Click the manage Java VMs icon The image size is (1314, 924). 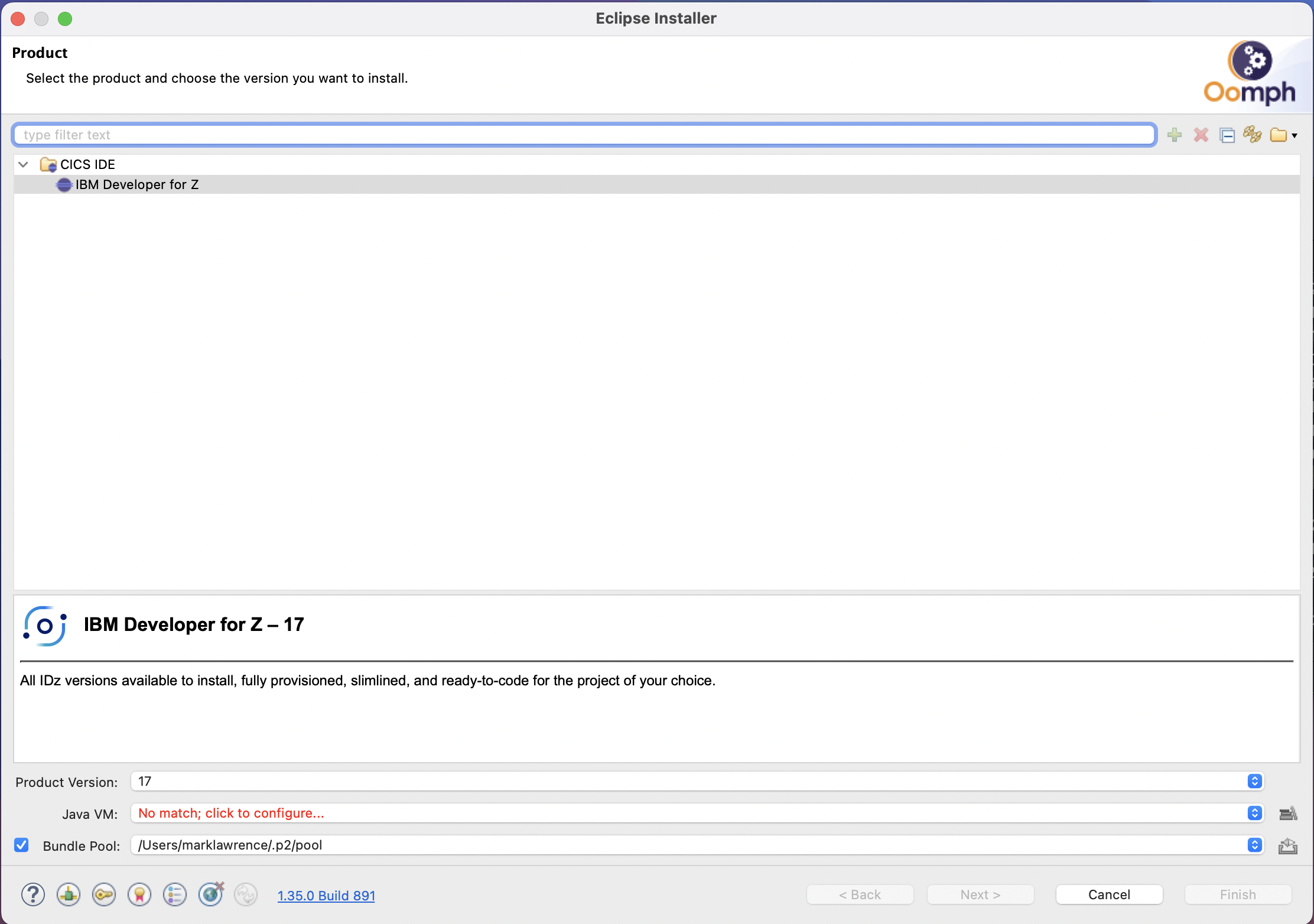1287,814
